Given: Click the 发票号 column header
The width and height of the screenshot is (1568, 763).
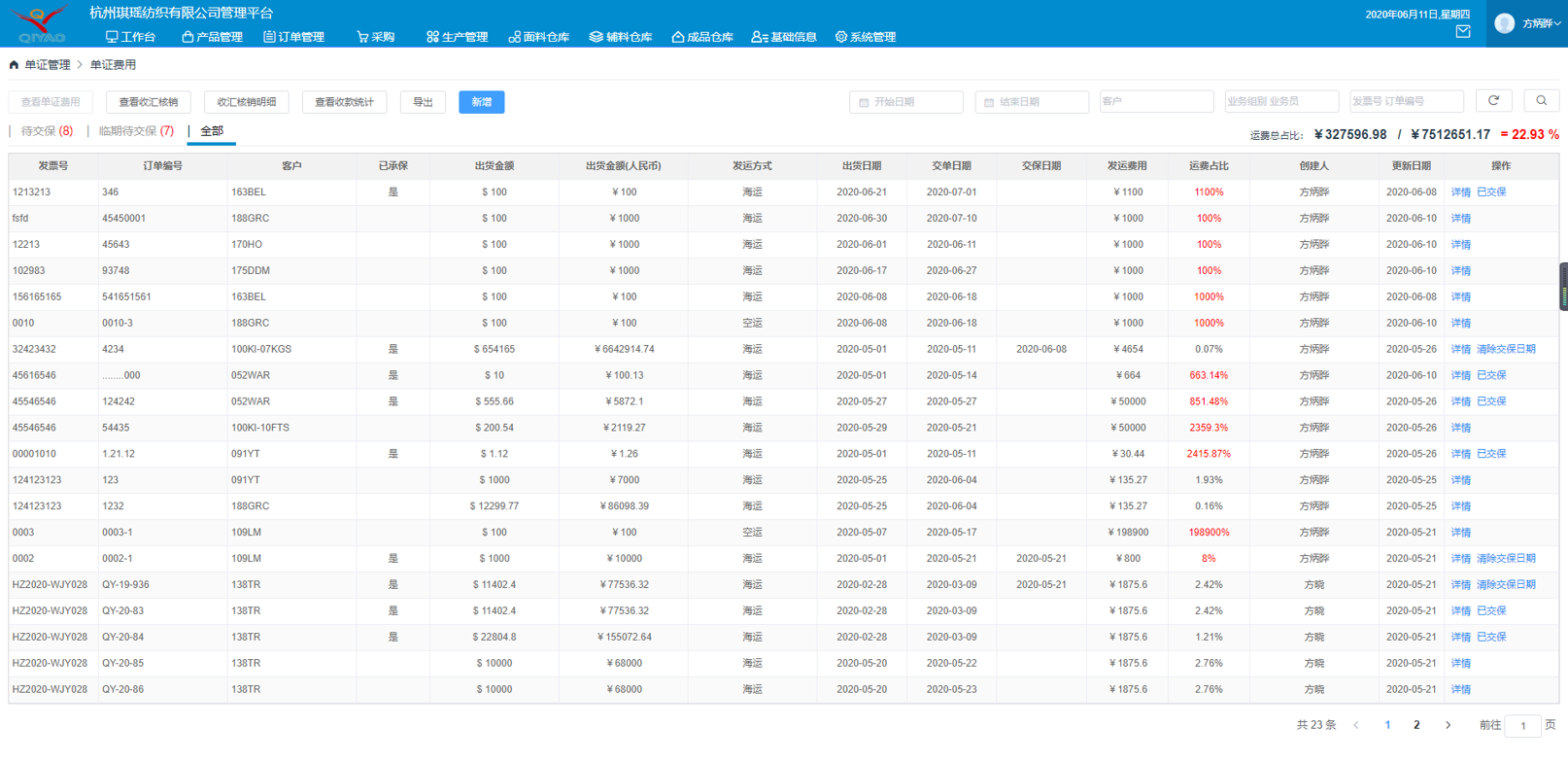Looking at the screenshot, I should [53, 166].
